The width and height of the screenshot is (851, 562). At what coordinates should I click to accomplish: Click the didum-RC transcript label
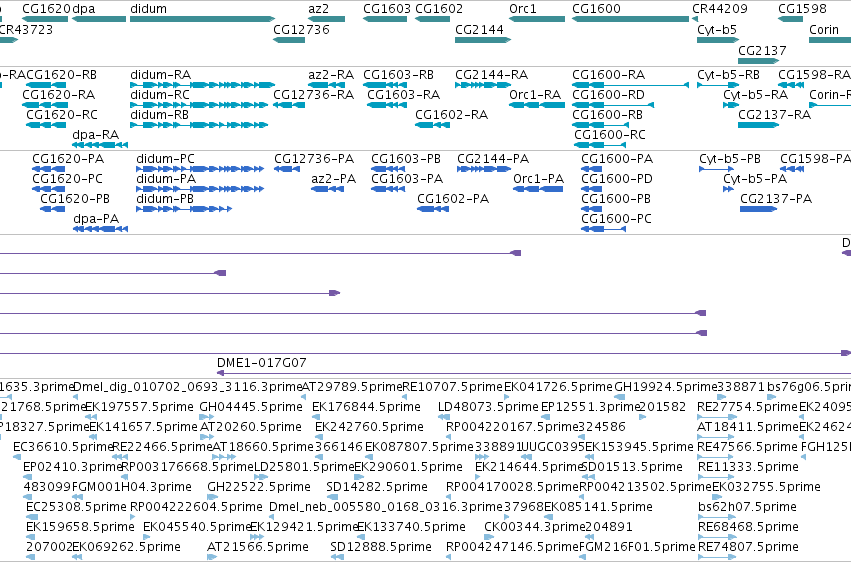click(x=160, y=95)
